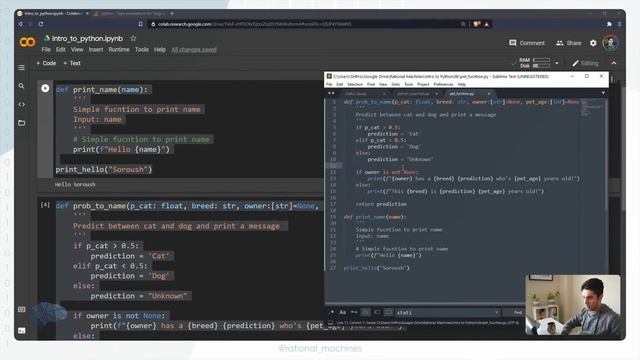Toggle wrap option in Sublime find bar

(x=366, y=313)
